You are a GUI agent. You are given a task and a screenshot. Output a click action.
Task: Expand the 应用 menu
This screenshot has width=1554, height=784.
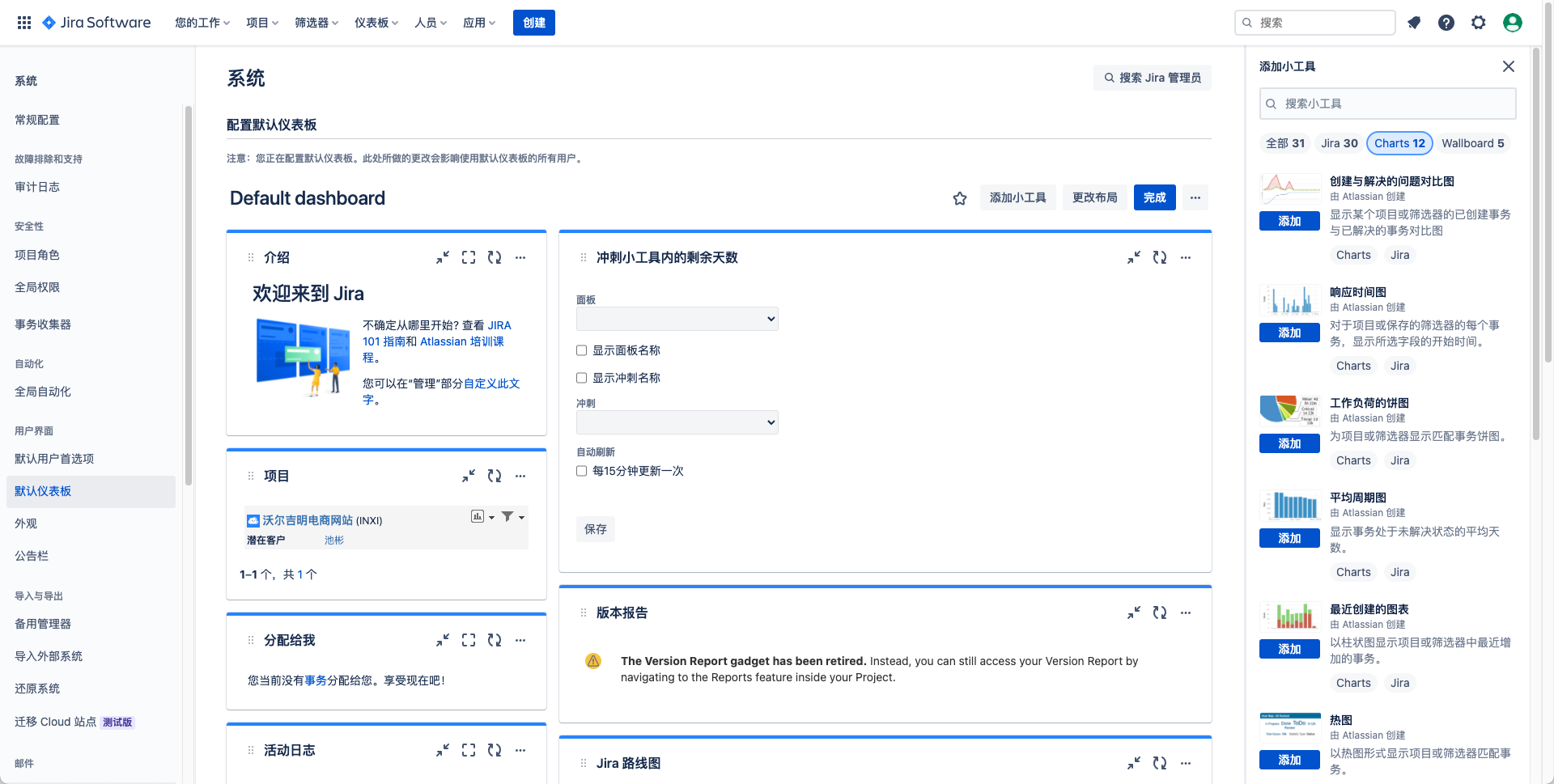tap(479, 23)
